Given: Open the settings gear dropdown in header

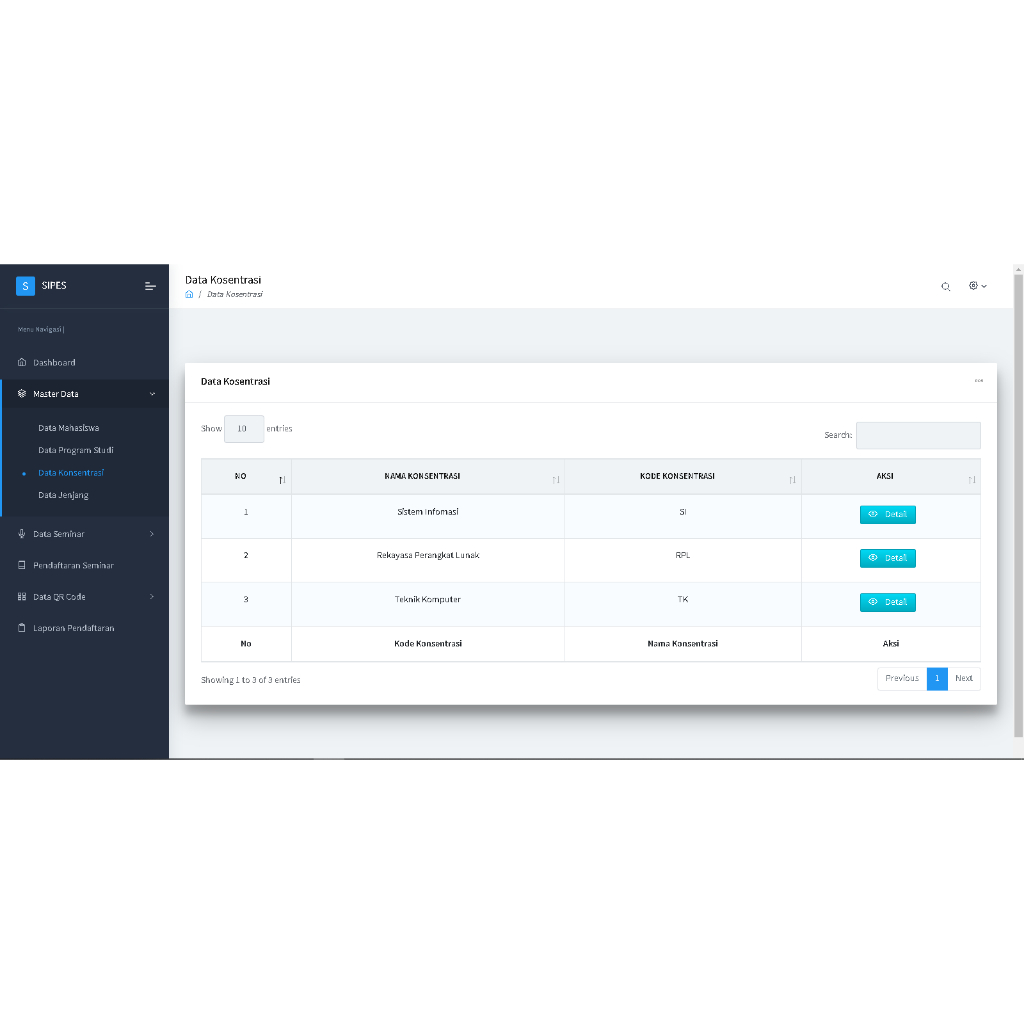Looking at the screenshot, I should point(978,286).
